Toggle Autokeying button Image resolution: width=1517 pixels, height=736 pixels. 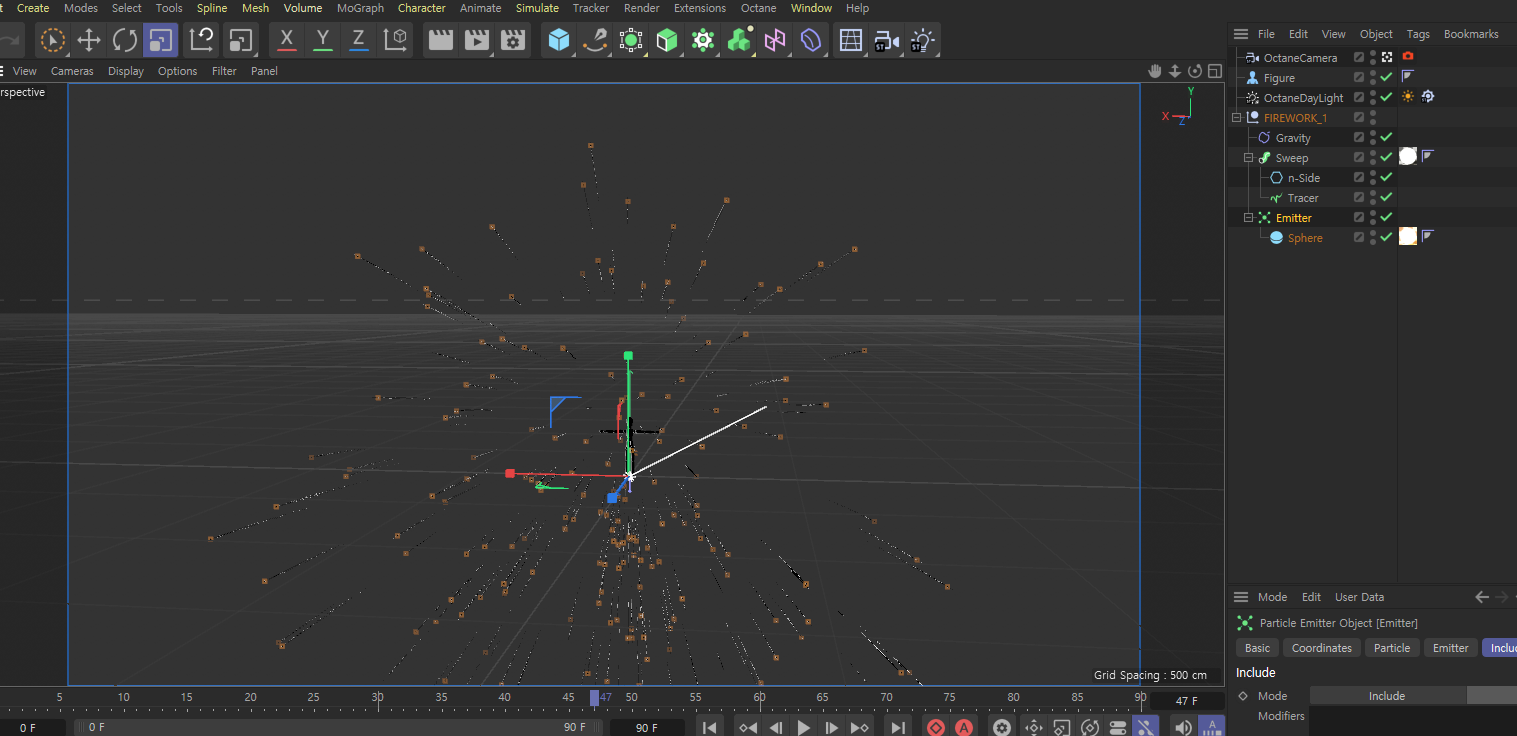click(964, 728)
